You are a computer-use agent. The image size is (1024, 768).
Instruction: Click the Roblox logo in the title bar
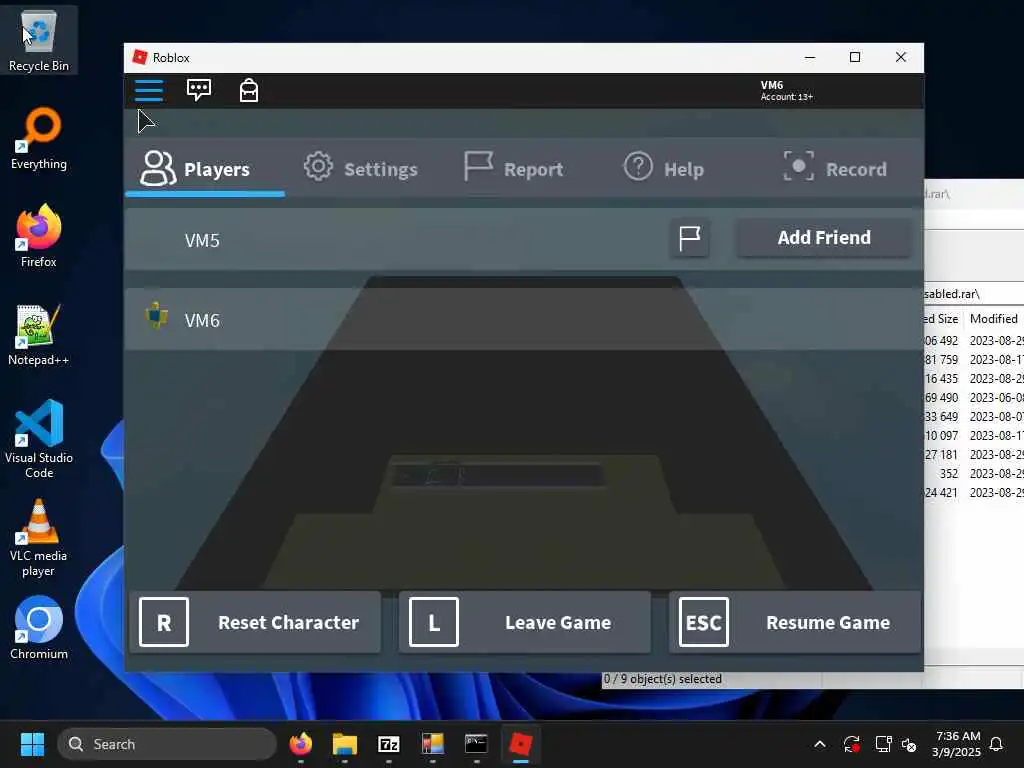140,57
